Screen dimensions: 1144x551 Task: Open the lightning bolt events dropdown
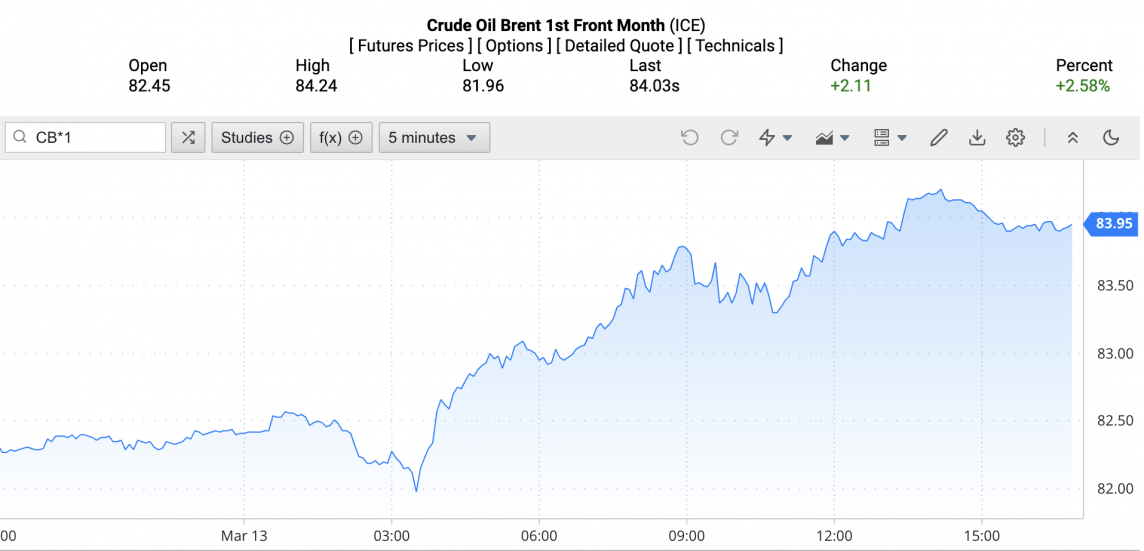point(775,138)
